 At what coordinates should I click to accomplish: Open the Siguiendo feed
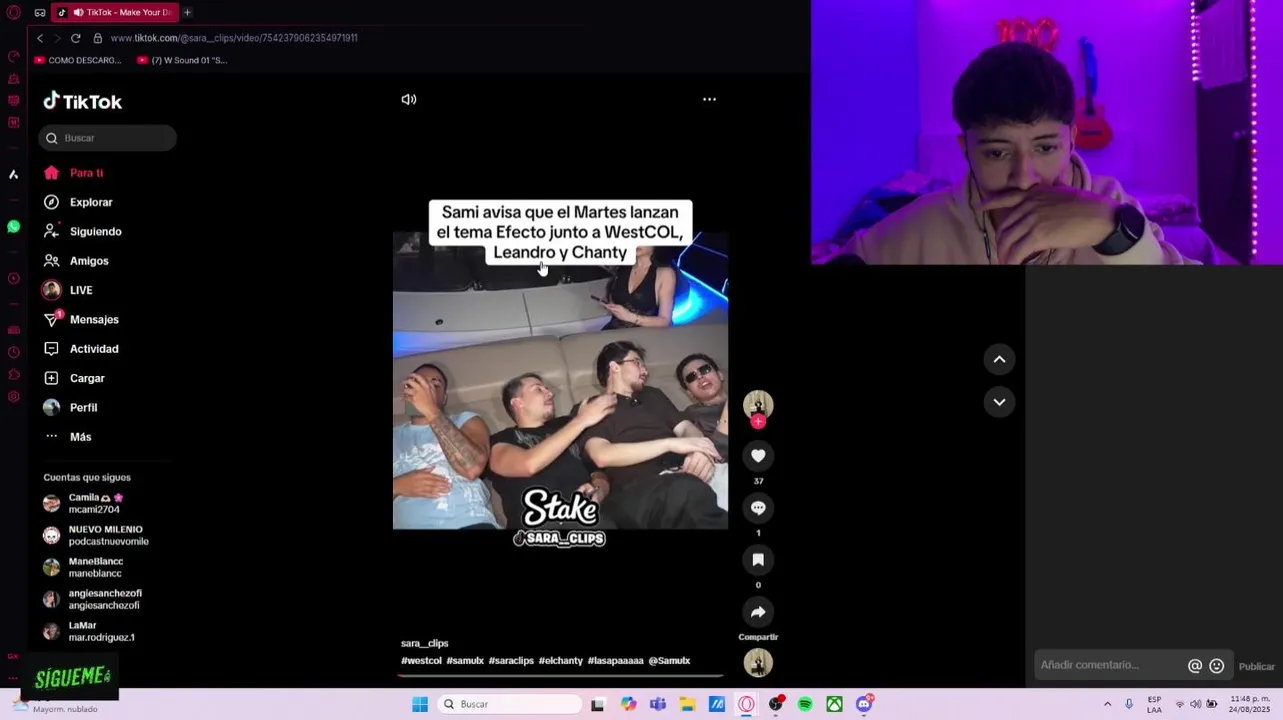[x=83, y=231]
